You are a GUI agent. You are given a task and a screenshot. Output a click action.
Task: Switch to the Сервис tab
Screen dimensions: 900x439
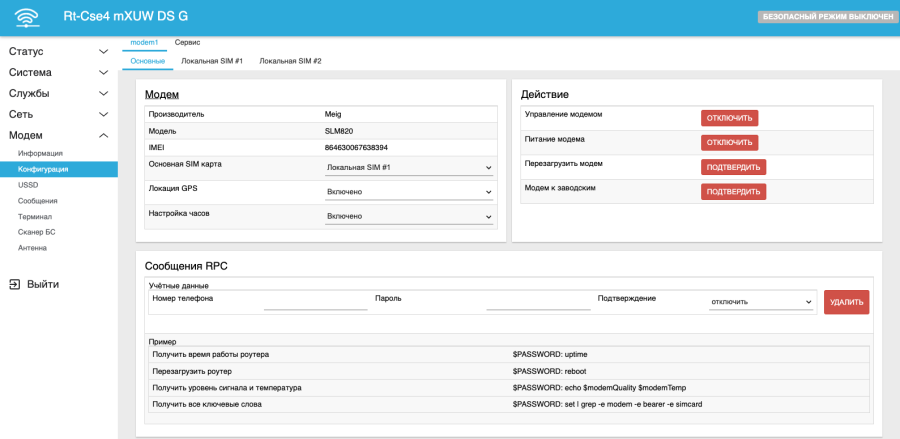[x=187, y=43]
